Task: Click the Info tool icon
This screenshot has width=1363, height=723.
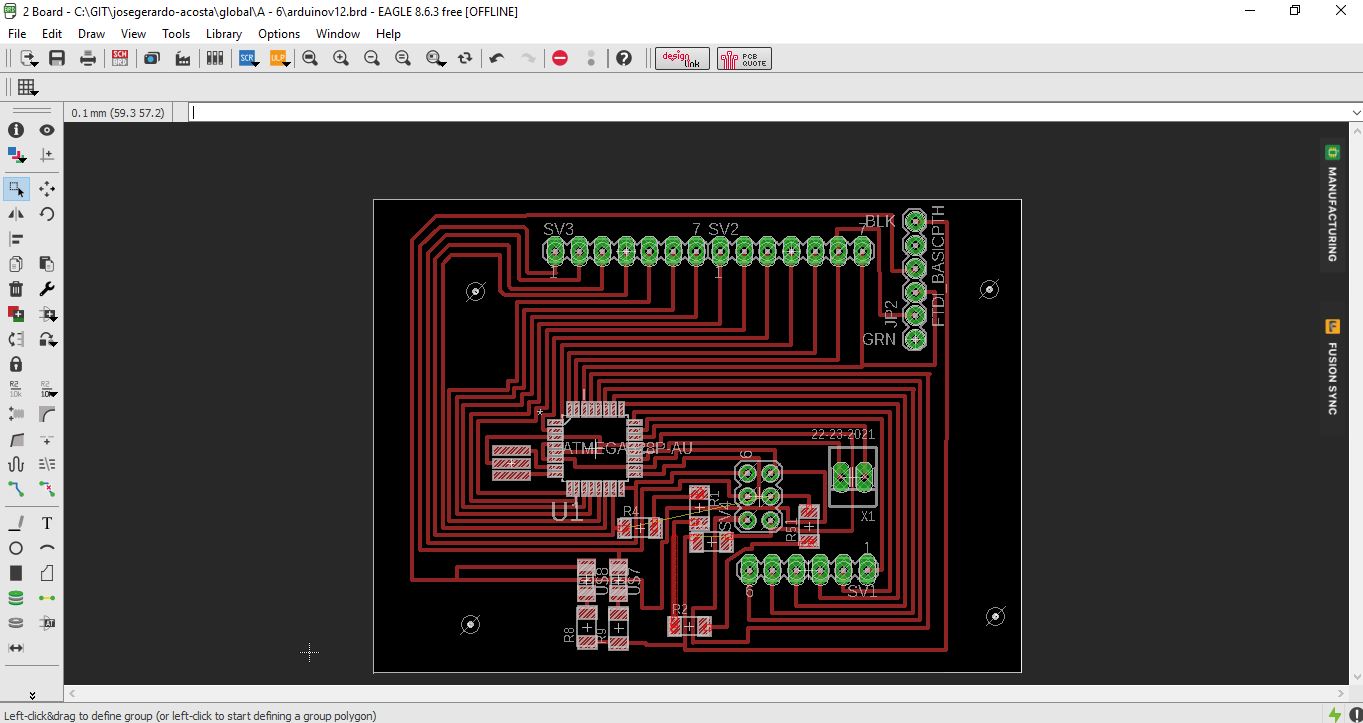Action: tap(16, 130)
